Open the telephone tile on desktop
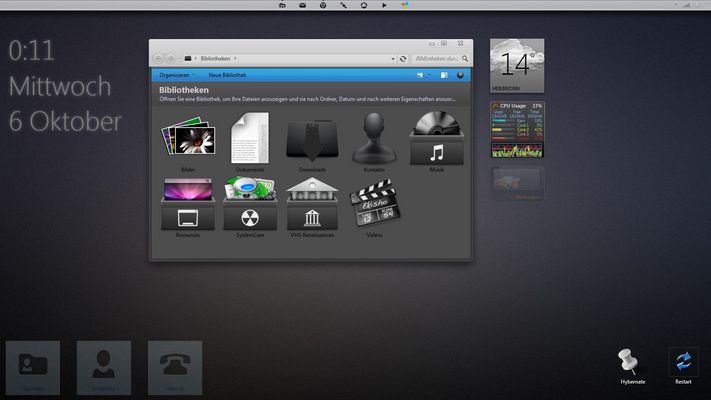Image resolution: width=711 pixels, height=400 pixels. click(x=175, y=368)
